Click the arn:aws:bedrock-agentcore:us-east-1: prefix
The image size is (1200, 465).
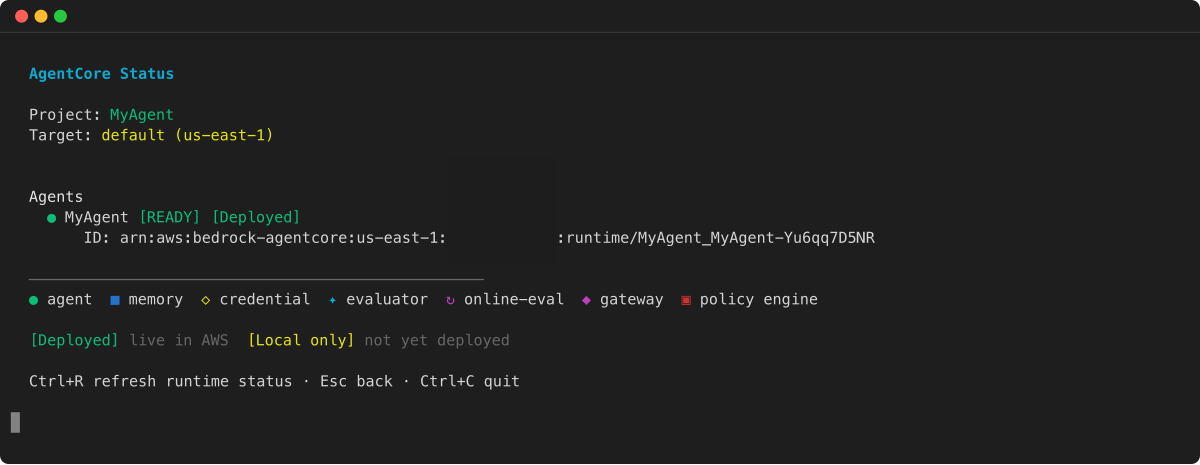(x=283, y=238)
